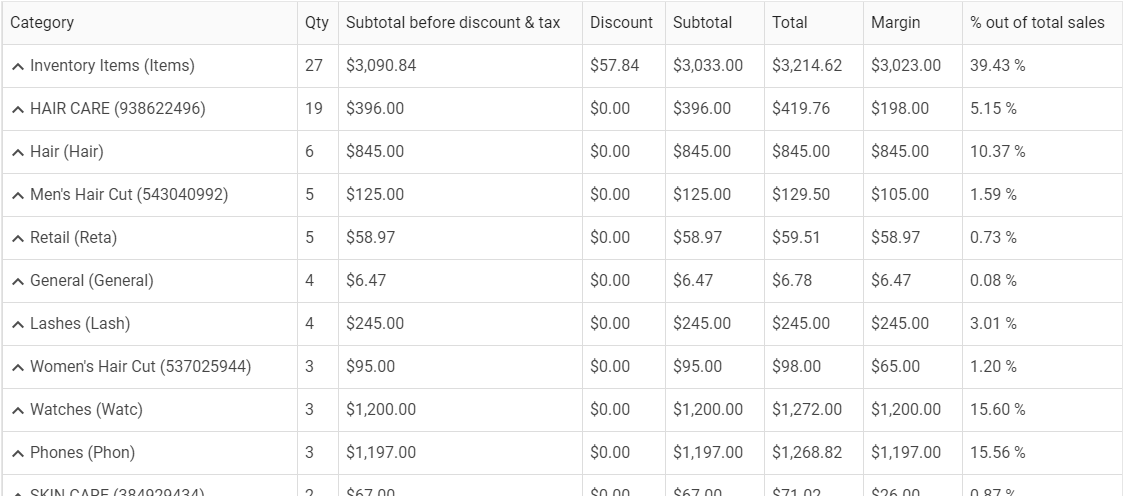This screenshot has width=1127, height=496.
Task: Collapse the General (General) category
Action: pos(18,281)
